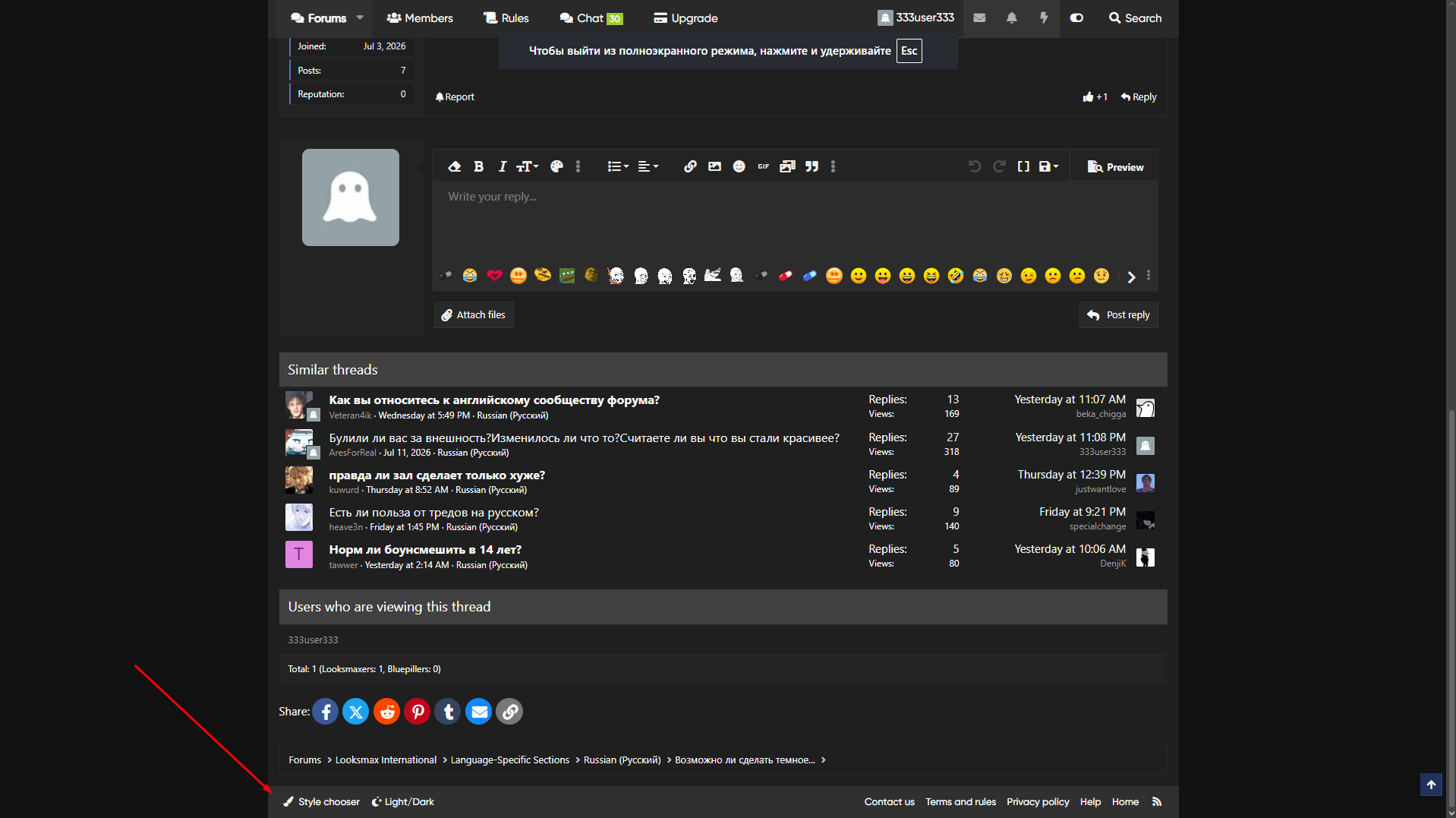Click the notifications bell icon
Viewport: 1456px width, 818px height.
pos(1011,18)
